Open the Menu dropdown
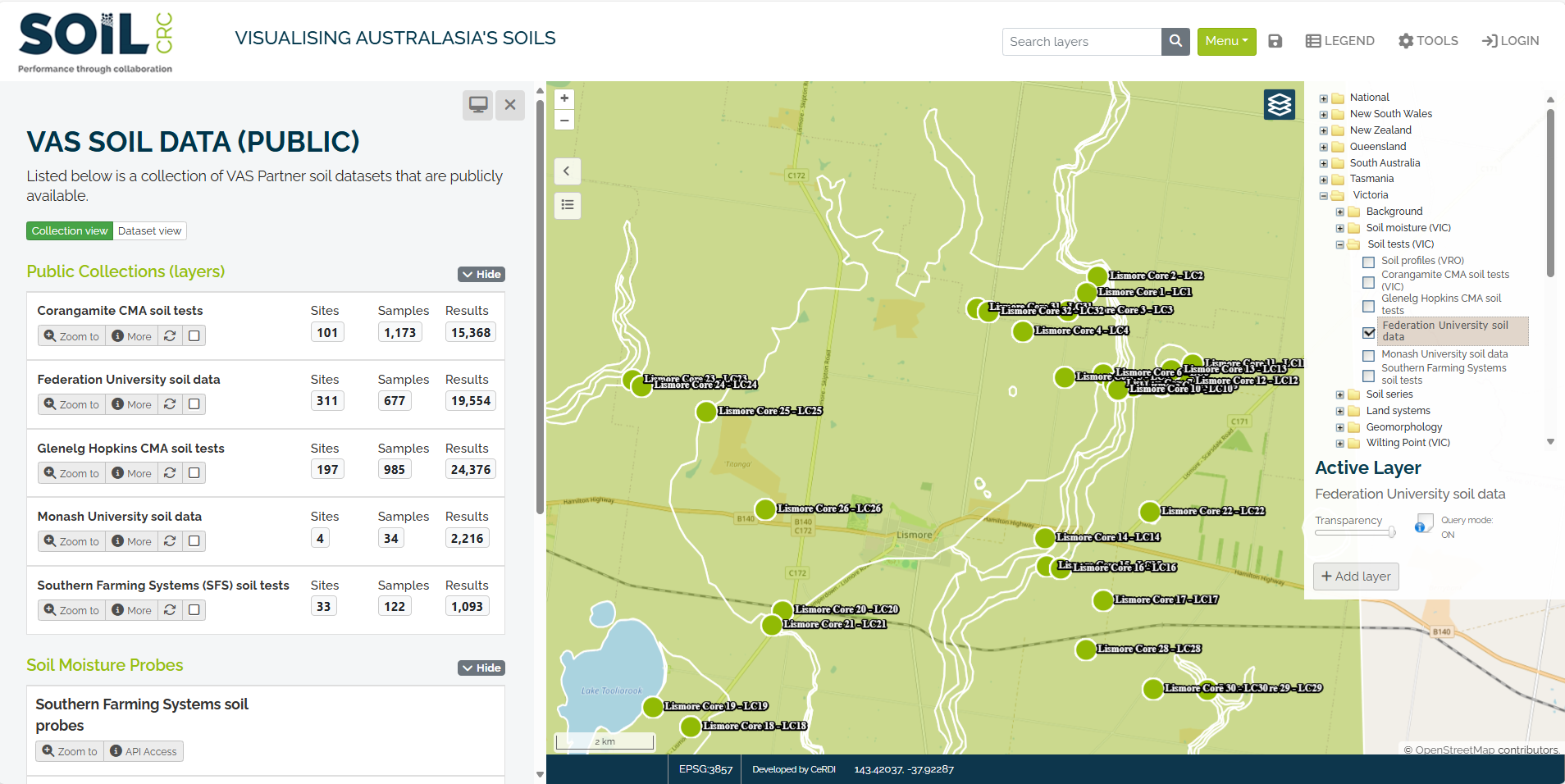This screenshot has width=1565, height=784. [x=1225, y=41]
